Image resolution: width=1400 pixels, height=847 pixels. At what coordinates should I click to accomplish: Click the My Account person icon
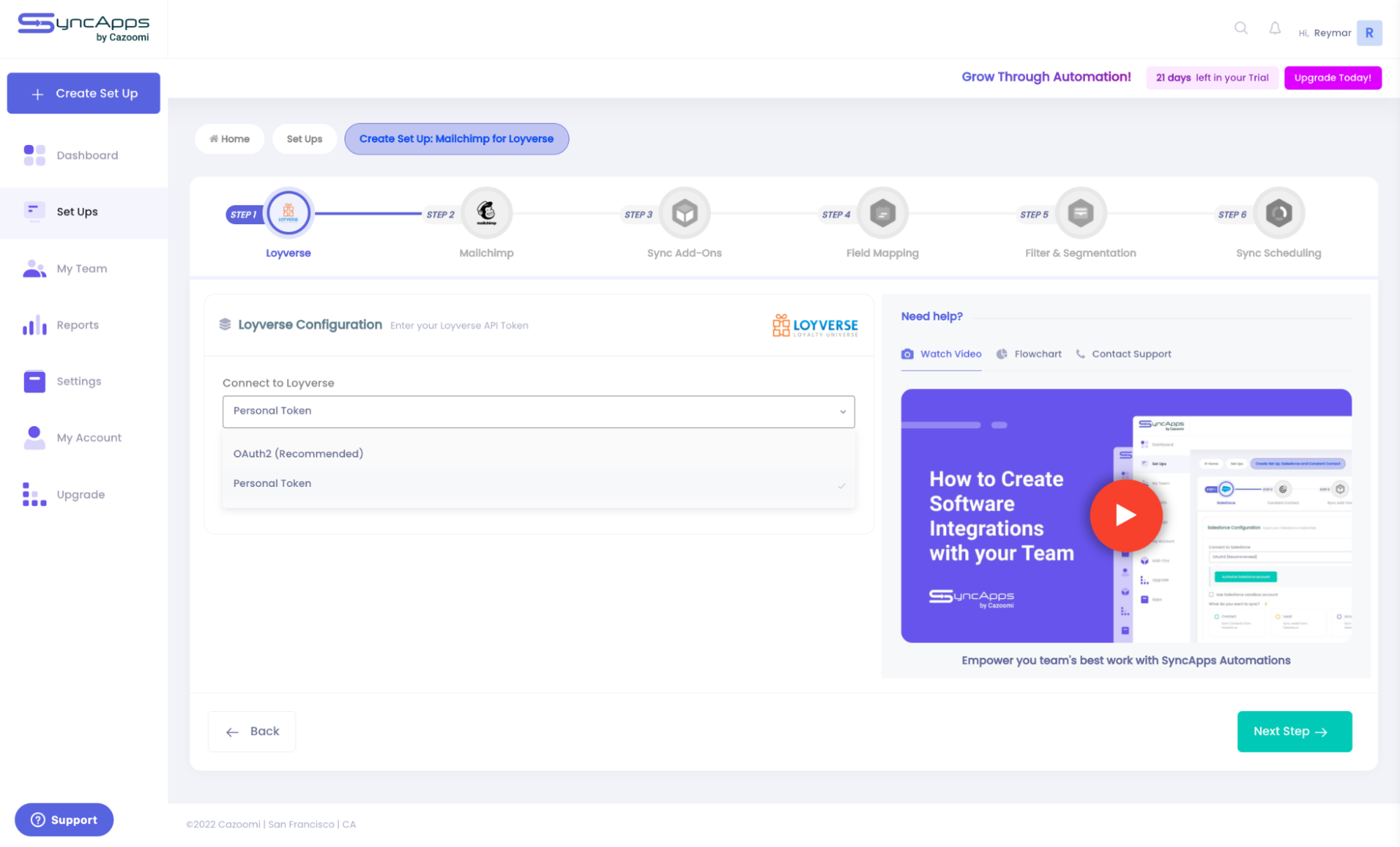[34, 437]
